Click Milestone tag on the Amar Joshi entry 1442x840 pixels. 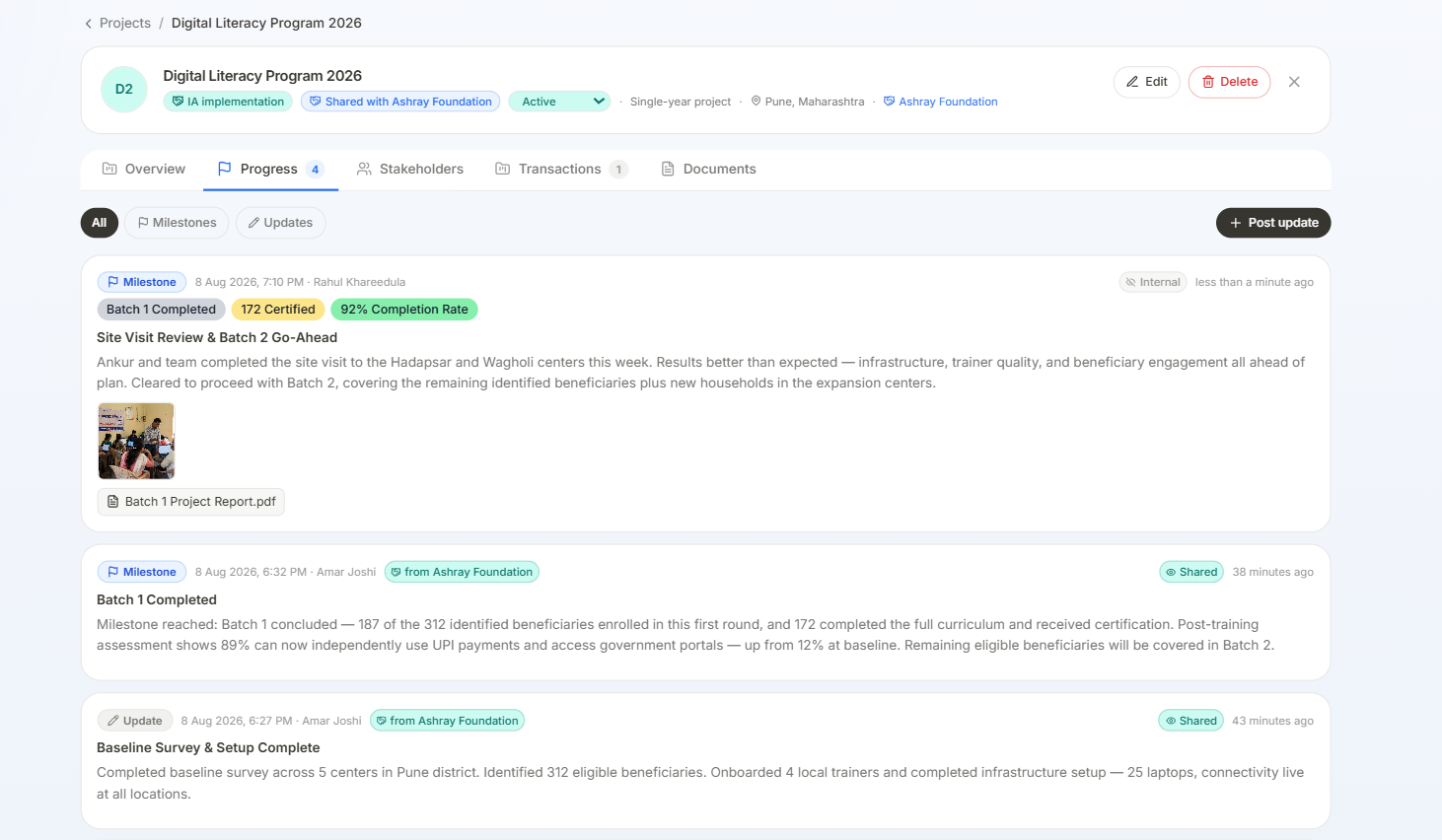click(142, 572)
